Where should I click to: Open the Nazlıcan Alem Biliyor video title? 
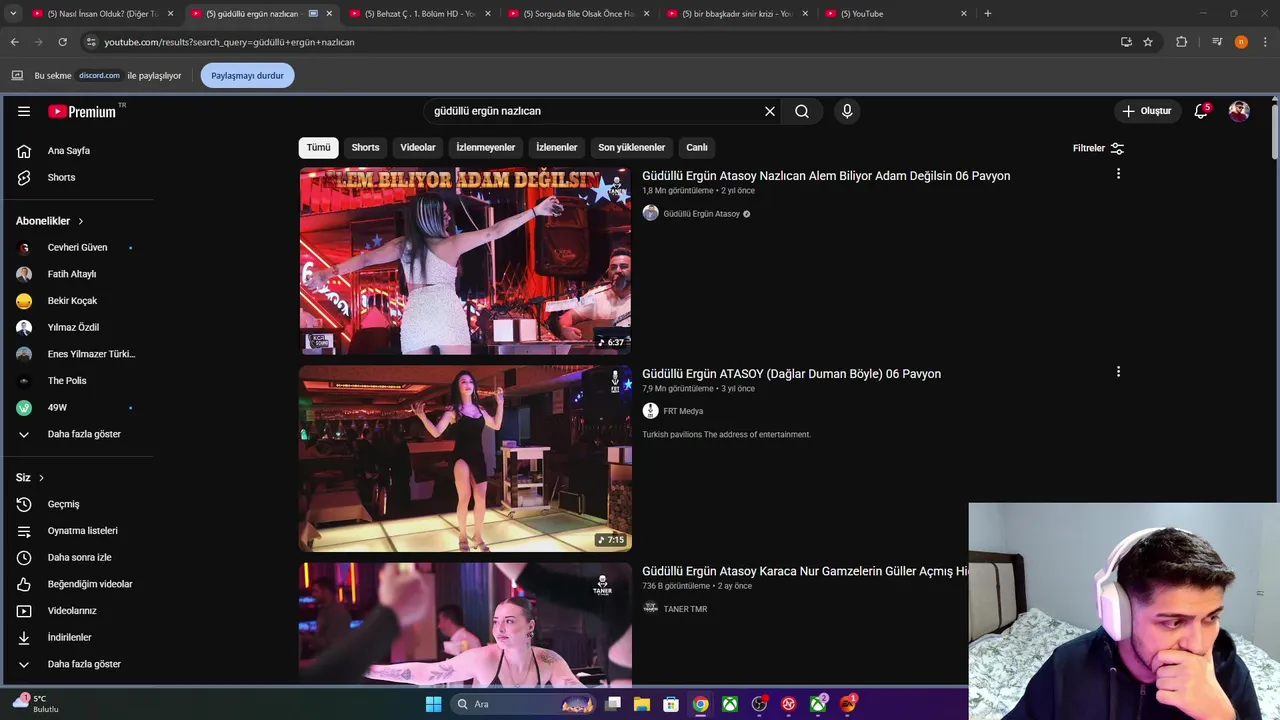(826, 176)
